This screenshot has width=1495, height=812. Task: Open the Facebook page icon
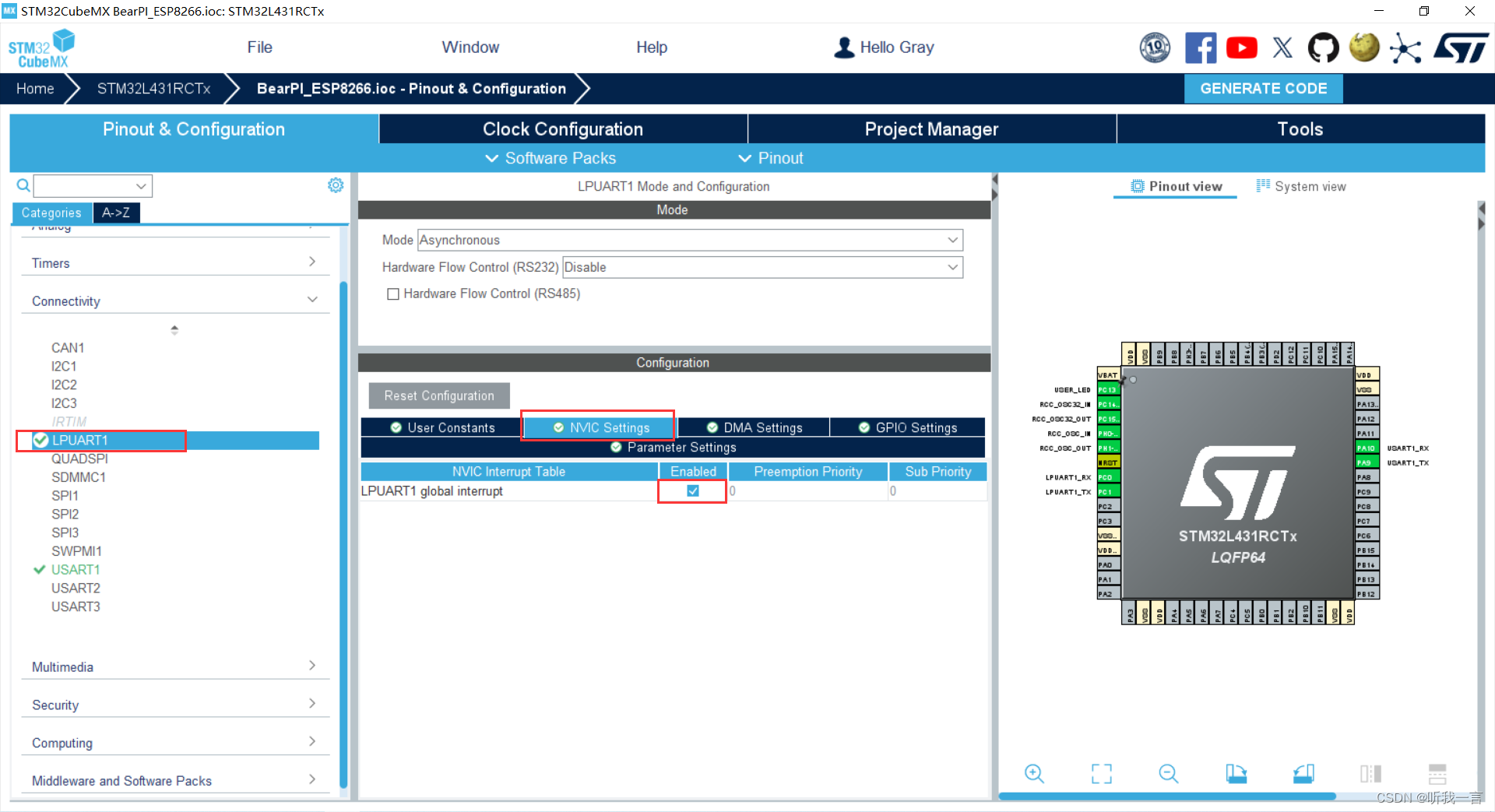(1201, 48)
